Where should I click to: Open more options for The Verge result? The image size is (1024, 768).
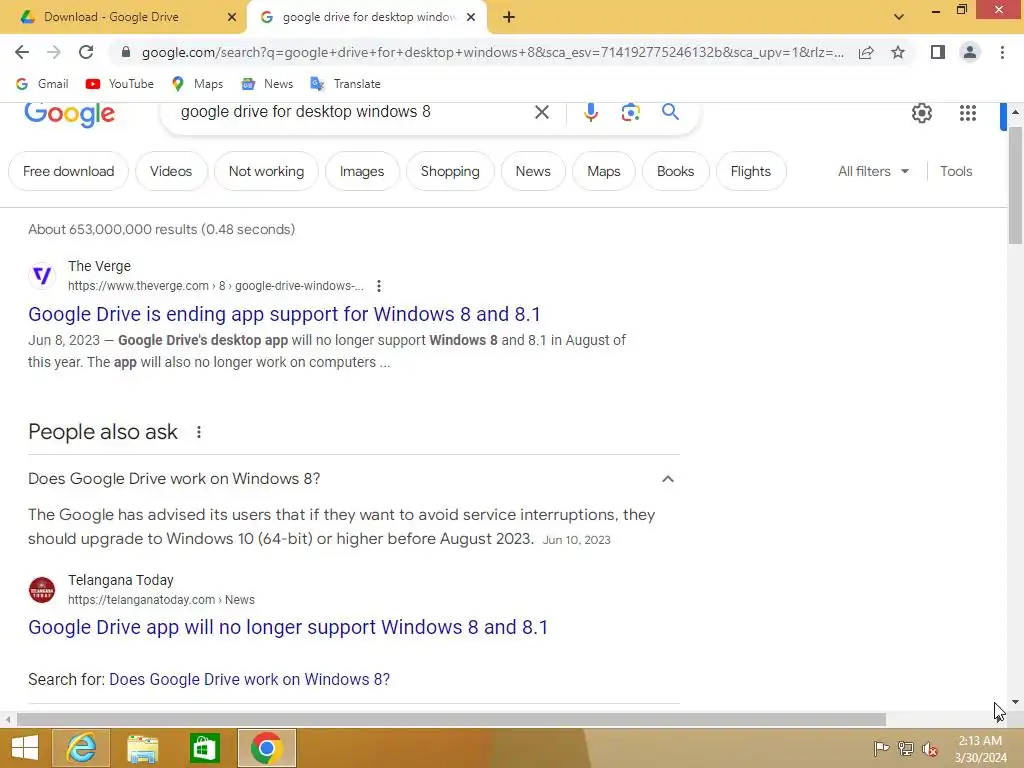tap(379, 286)
